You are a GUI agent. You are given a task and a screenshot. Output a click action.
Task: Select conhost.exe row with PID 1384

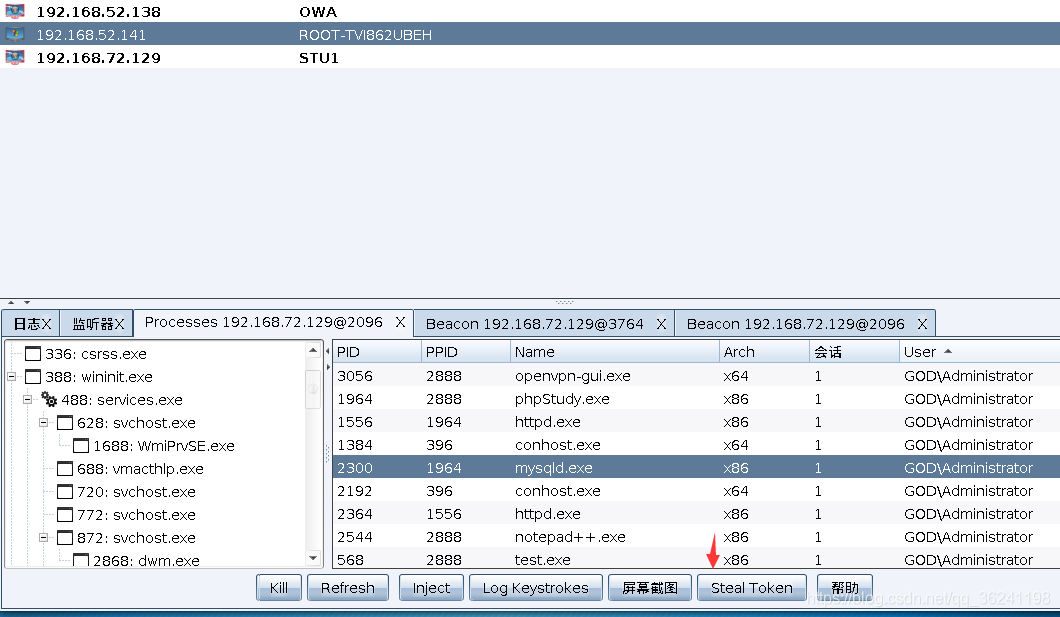tap(696, 445)
